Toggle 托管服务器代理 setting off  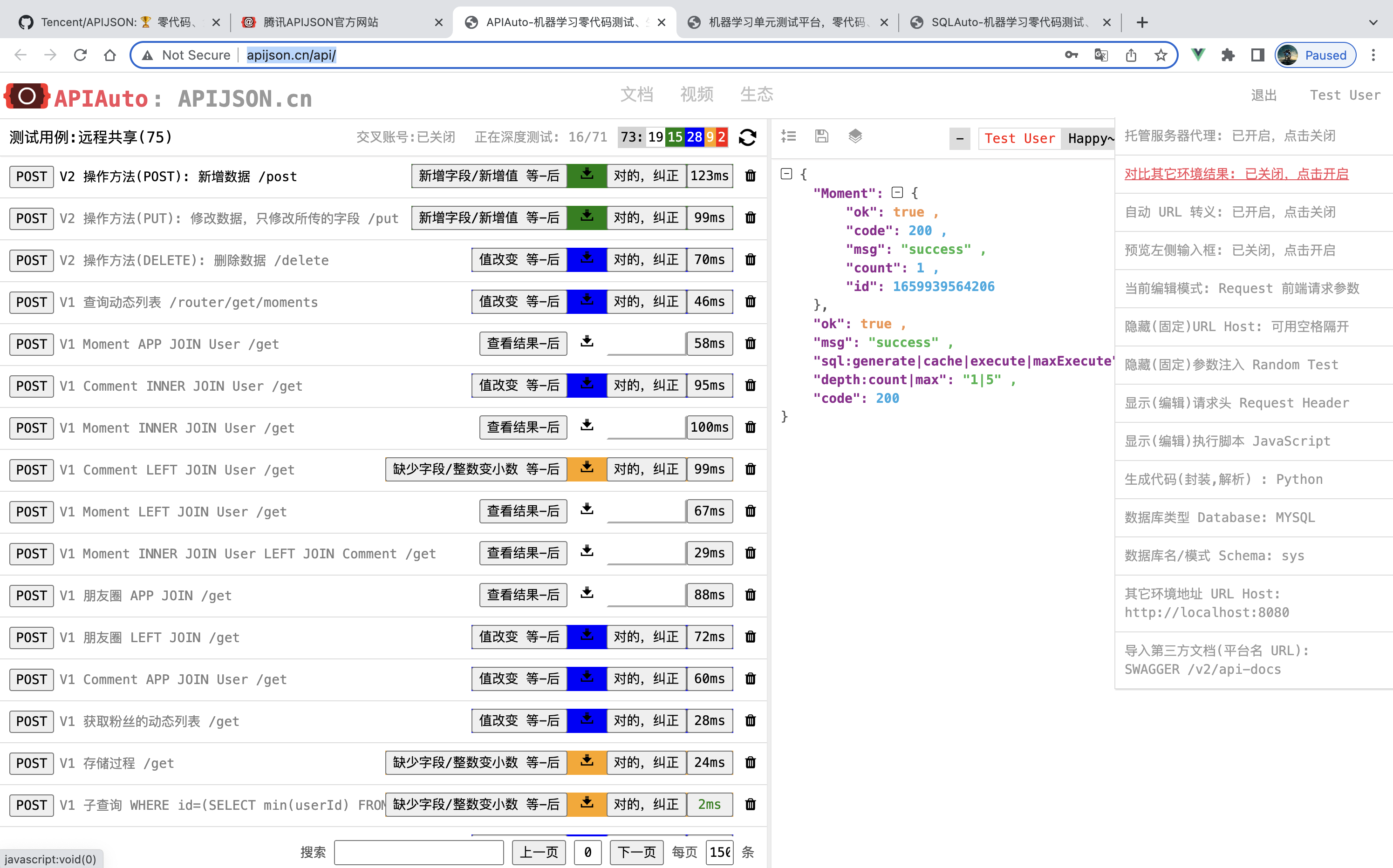coord(1229,136)
